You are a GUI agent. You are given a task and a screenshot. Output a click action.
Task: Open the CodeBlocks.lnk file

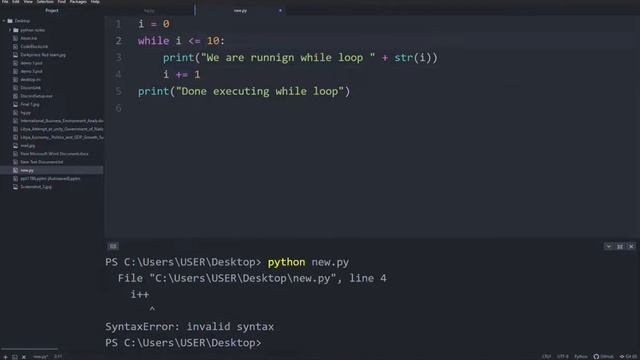point(34,47)
